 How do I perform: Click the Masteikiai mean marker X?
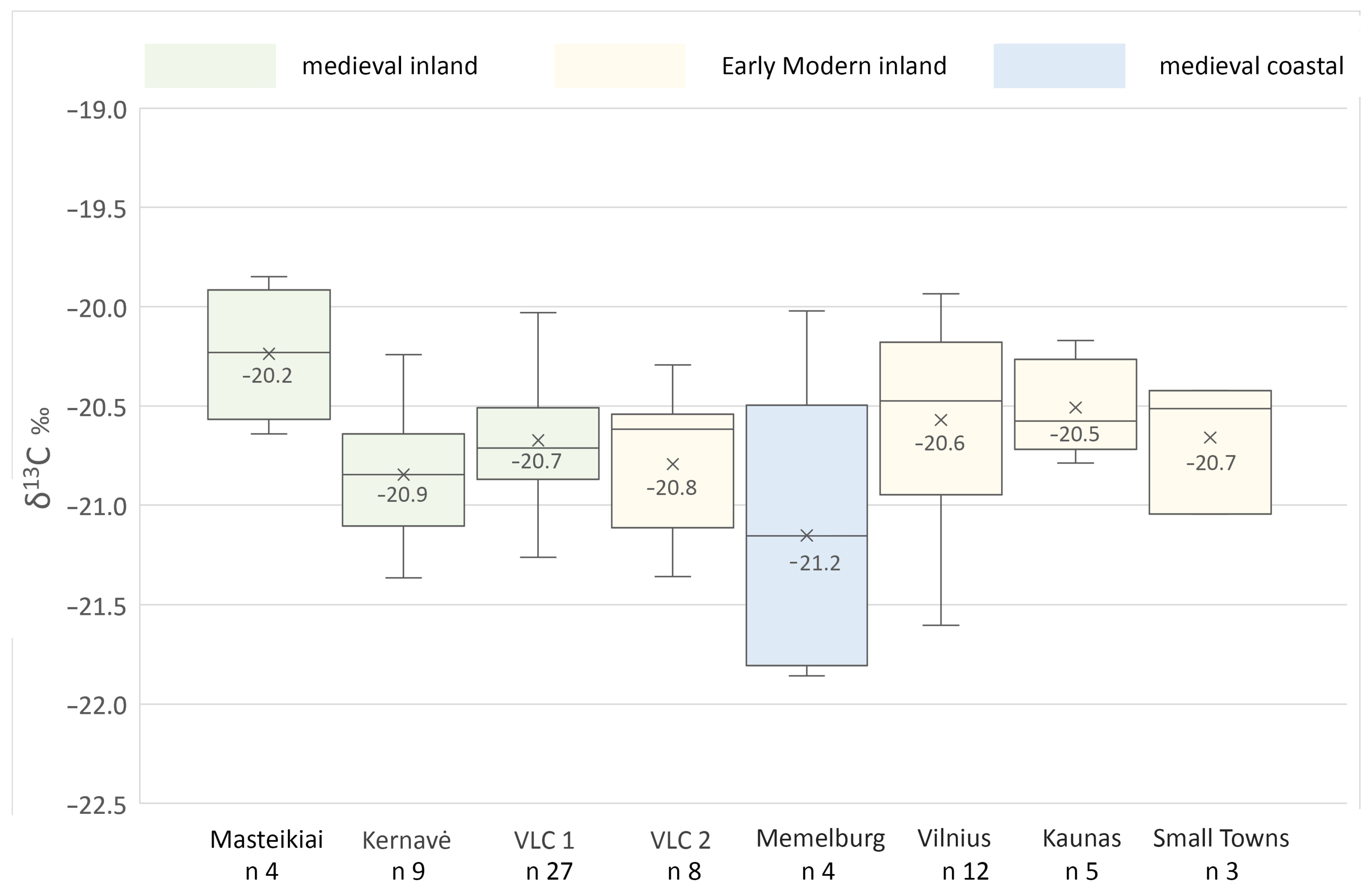coord(269,353)
